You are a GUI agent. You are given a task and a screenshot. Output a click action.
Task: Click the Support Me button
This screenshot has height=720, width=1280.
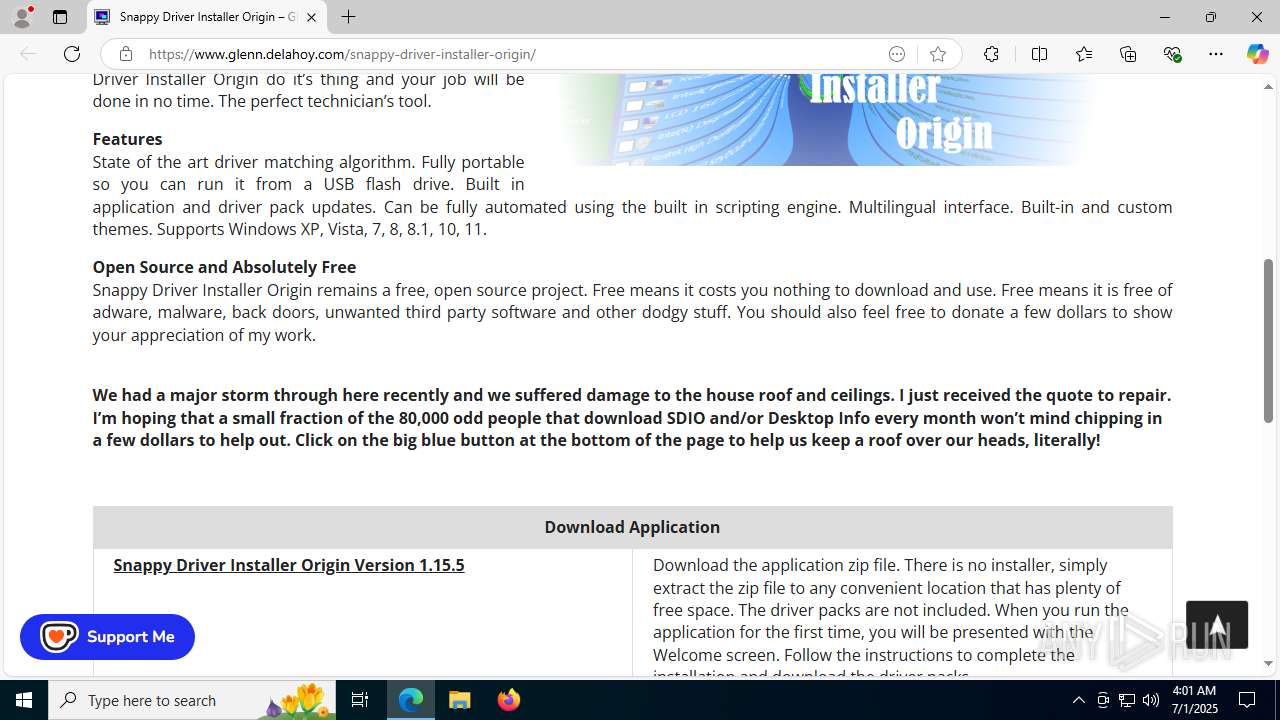tap(107, 637)
